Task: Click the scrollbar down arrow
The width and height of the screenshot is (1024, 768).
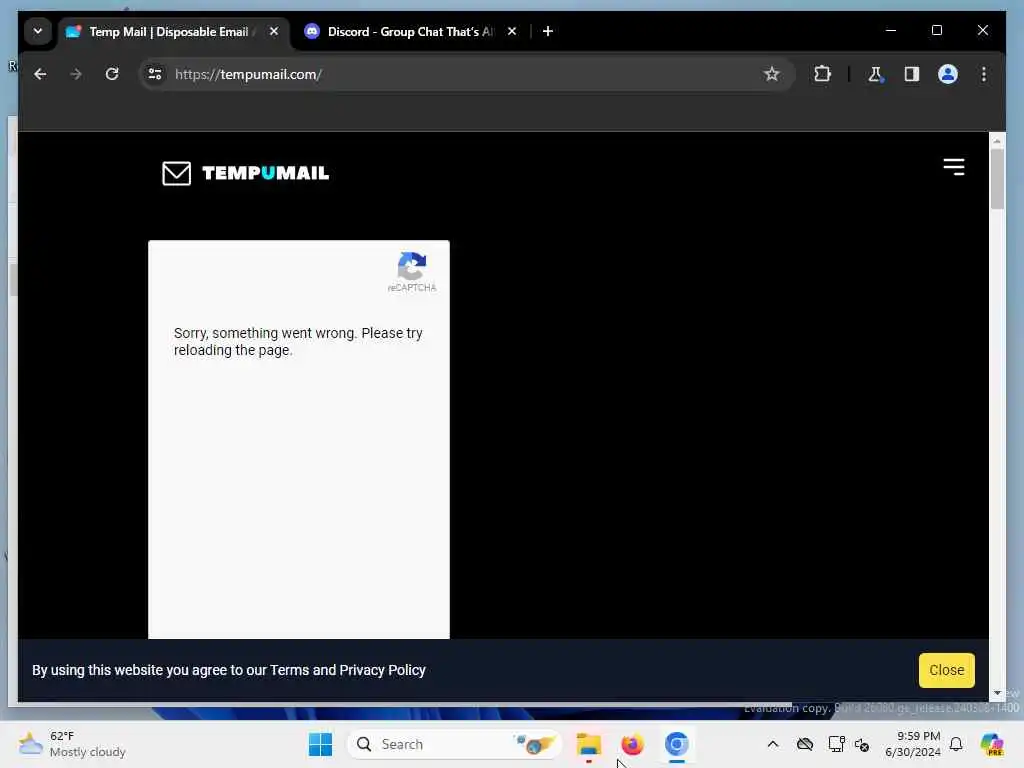Action: tap(997, 693)
